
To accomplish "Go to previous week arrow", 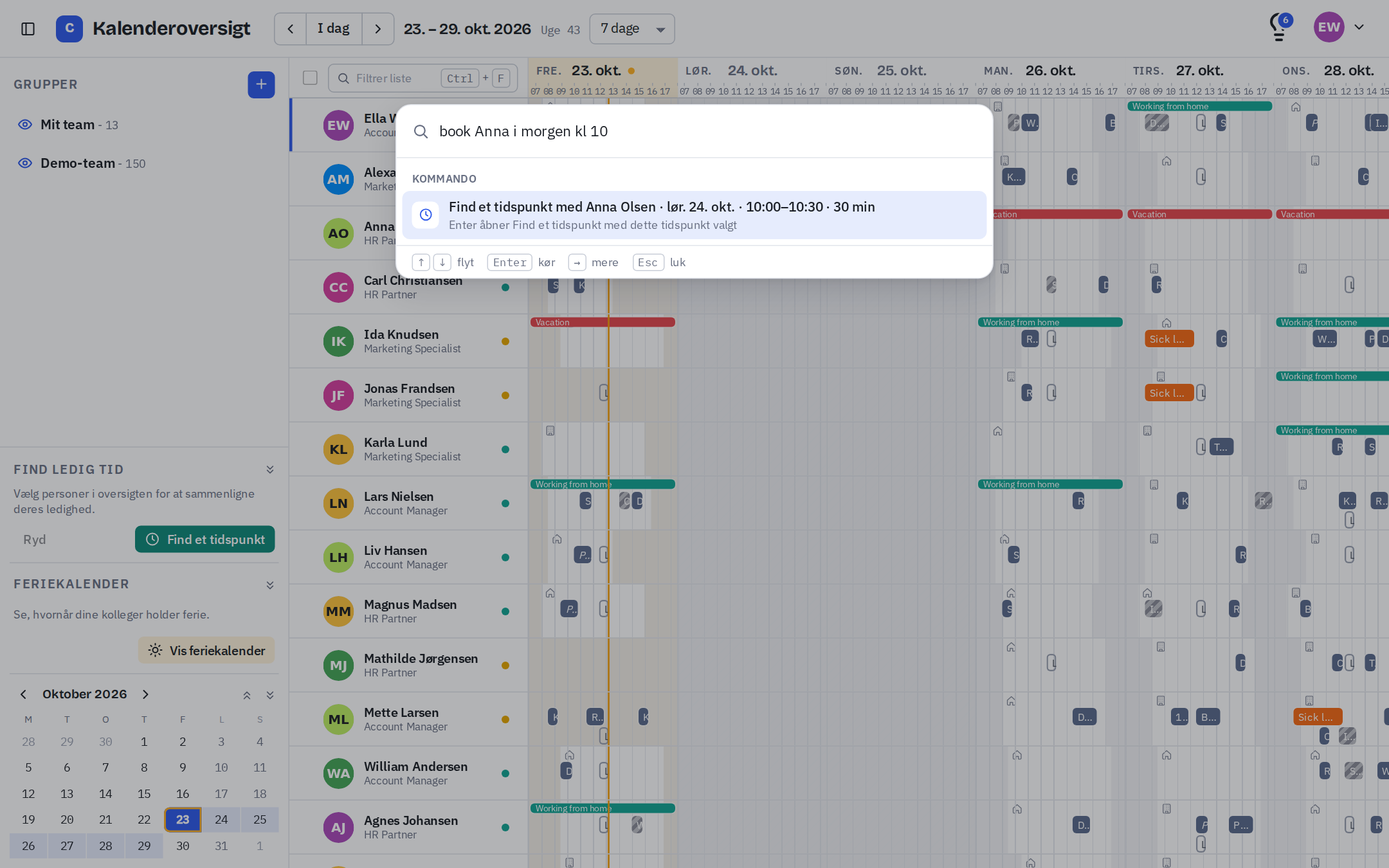I will 291,29.
